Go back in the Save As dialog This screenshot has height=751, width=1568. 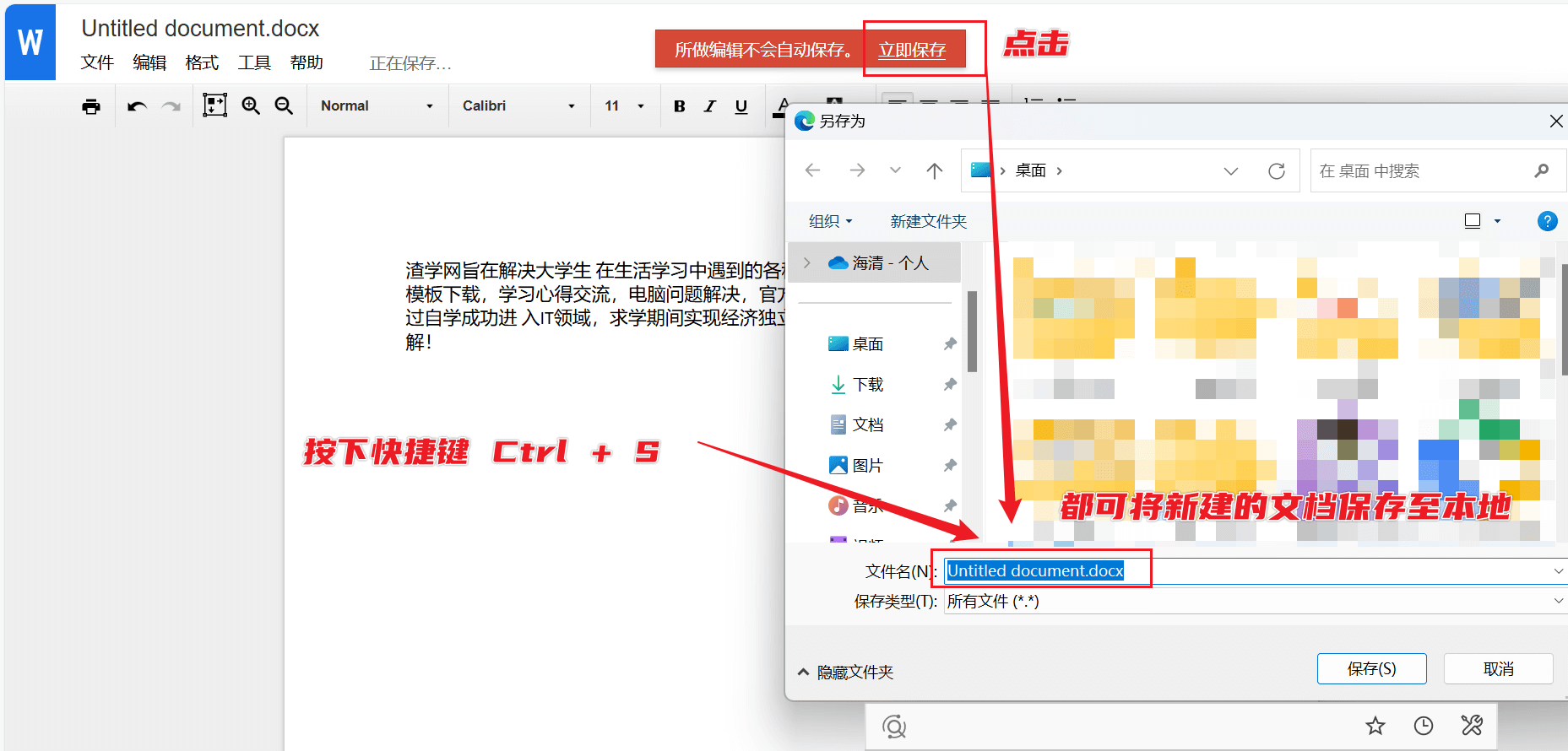(x=813, y=170)
